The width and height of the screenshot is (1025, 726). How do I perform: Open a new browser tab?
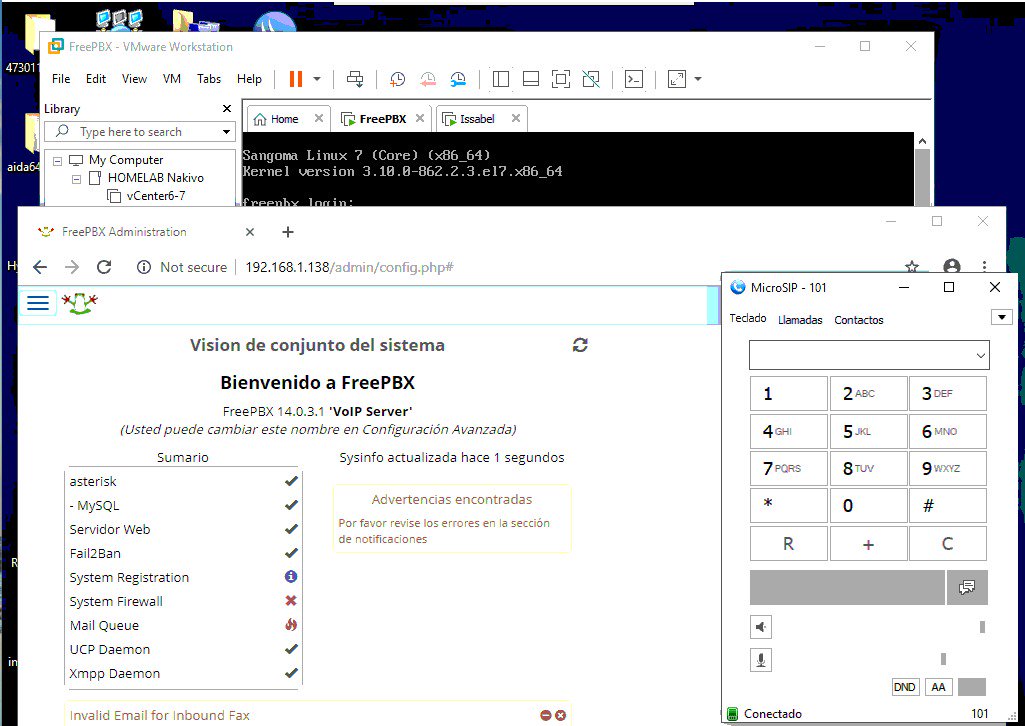(288, 232)
